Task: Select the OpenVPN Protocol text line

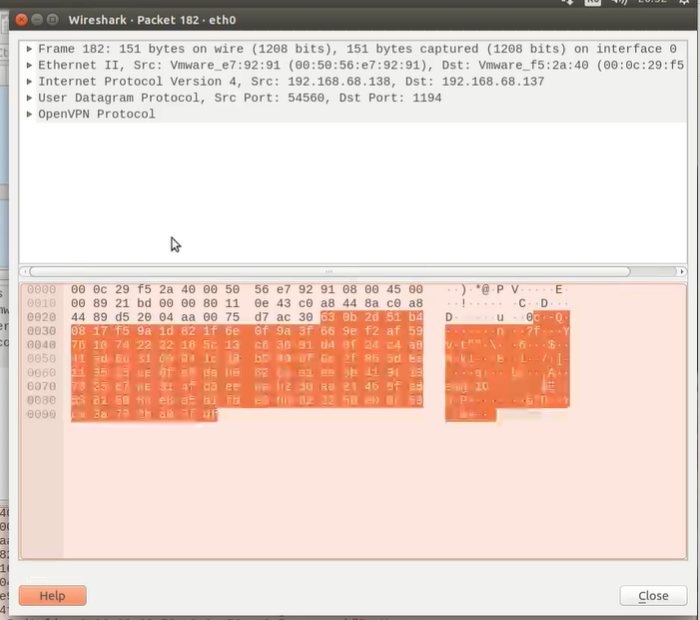Action: tap(96, 114)
